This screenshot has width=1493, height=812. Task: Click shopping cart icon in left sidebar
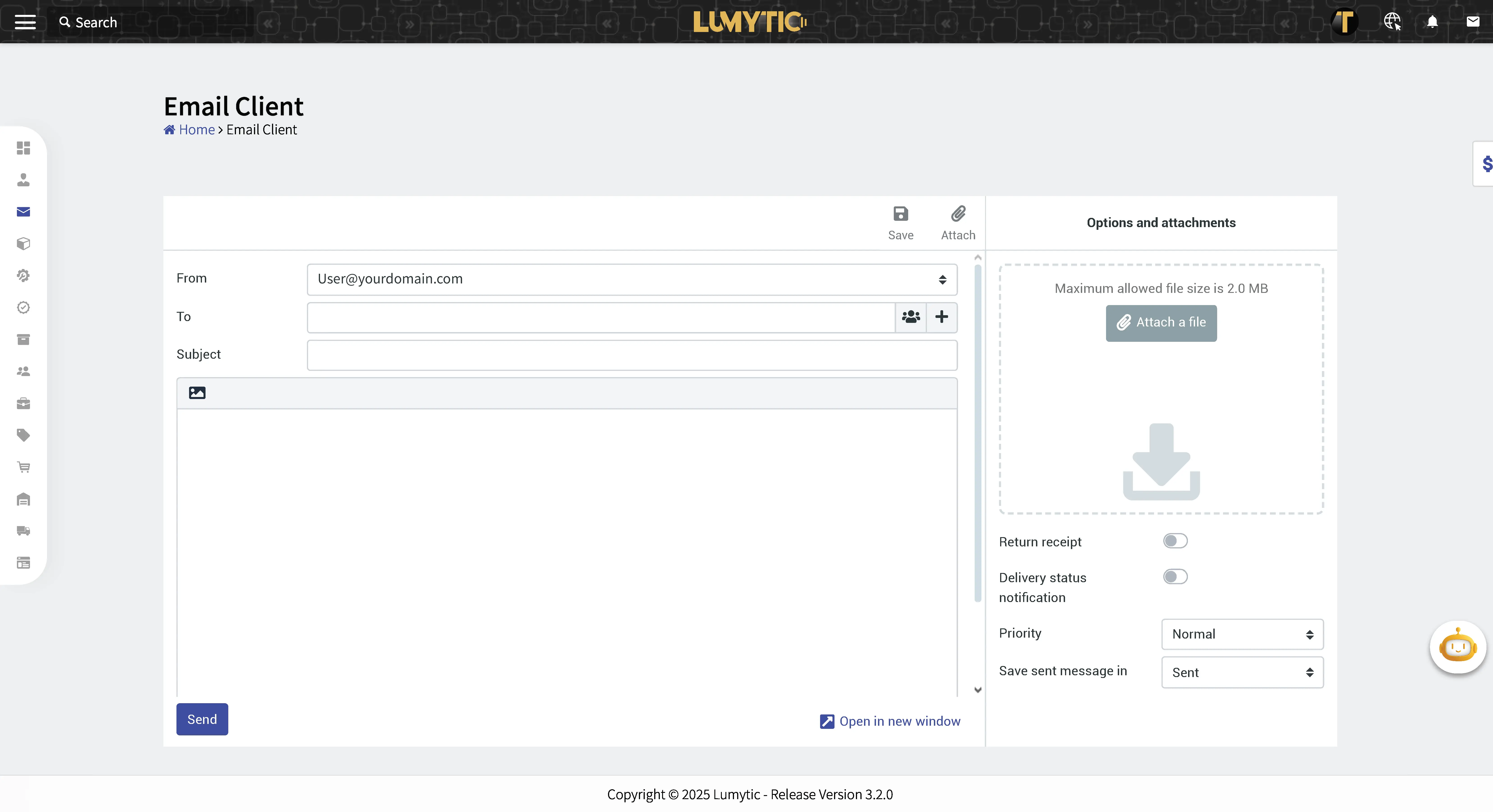tap(23, 467)
